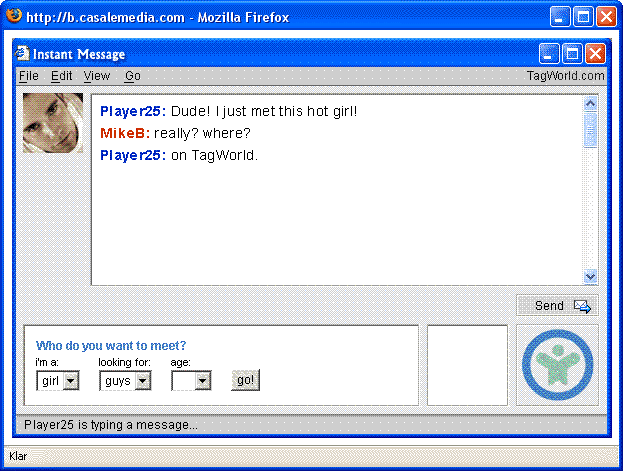Open the "looking for" guys dropdown

point(143,381)
